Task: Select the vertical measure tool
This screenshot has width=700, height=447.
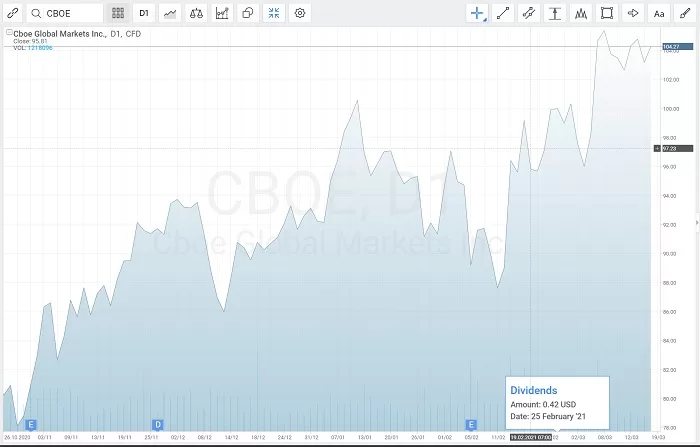Action: (x=555, y=13)
